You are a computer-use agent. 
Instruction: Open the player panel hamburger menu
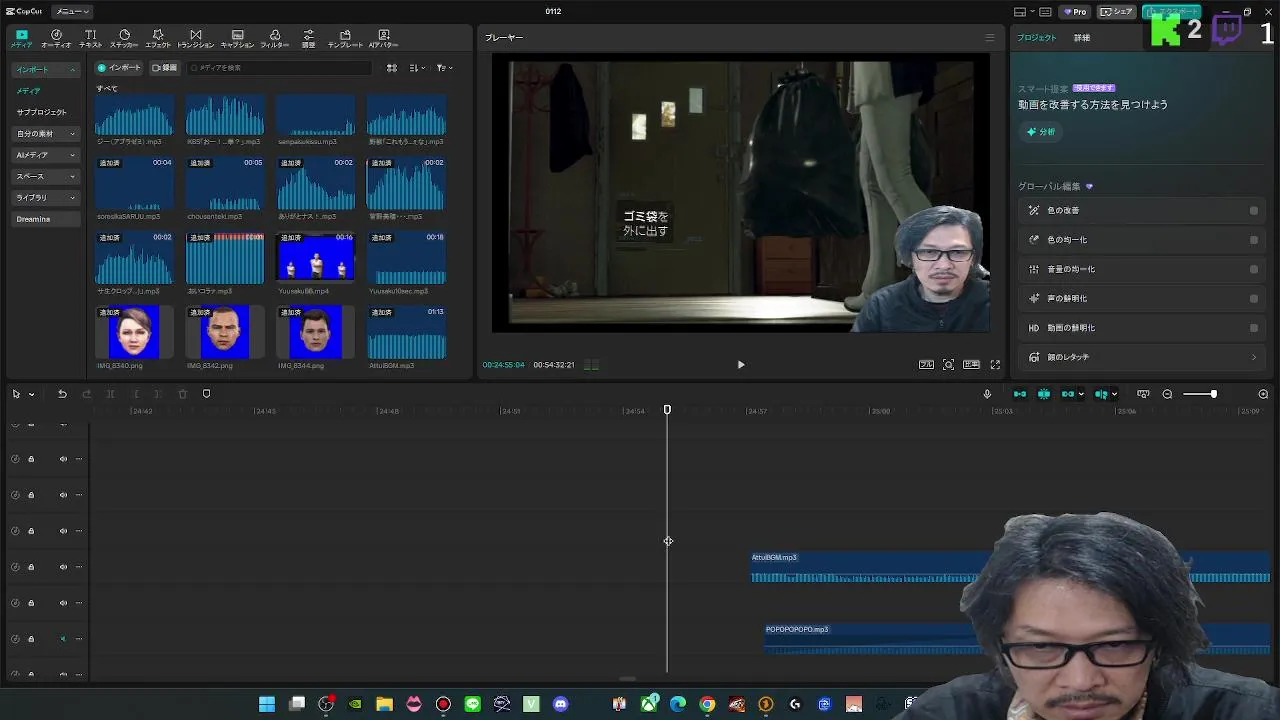[990, 38]
